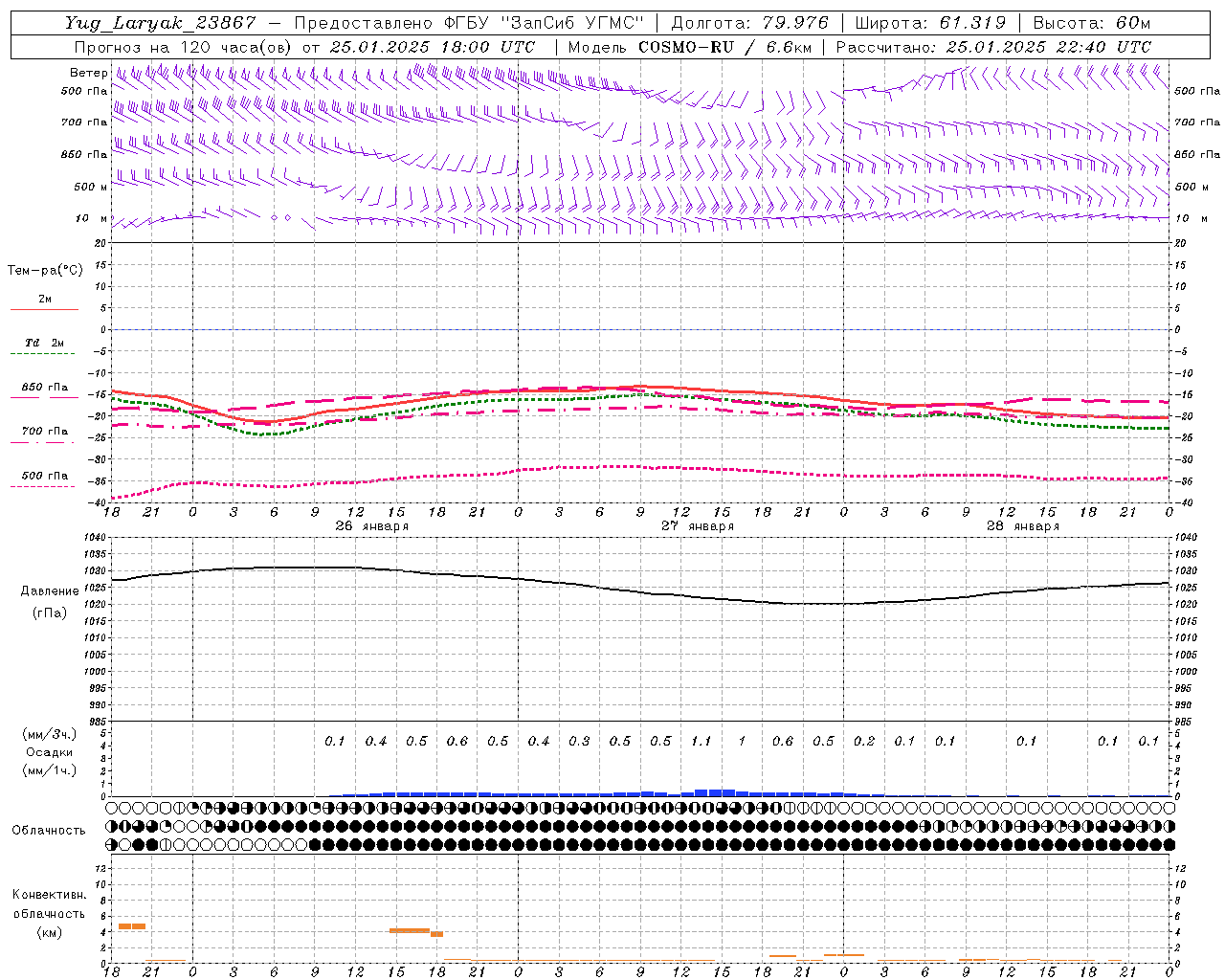Click the 500 м wind level label on left
Screen dimensions: 1225x980
(91, 187)
